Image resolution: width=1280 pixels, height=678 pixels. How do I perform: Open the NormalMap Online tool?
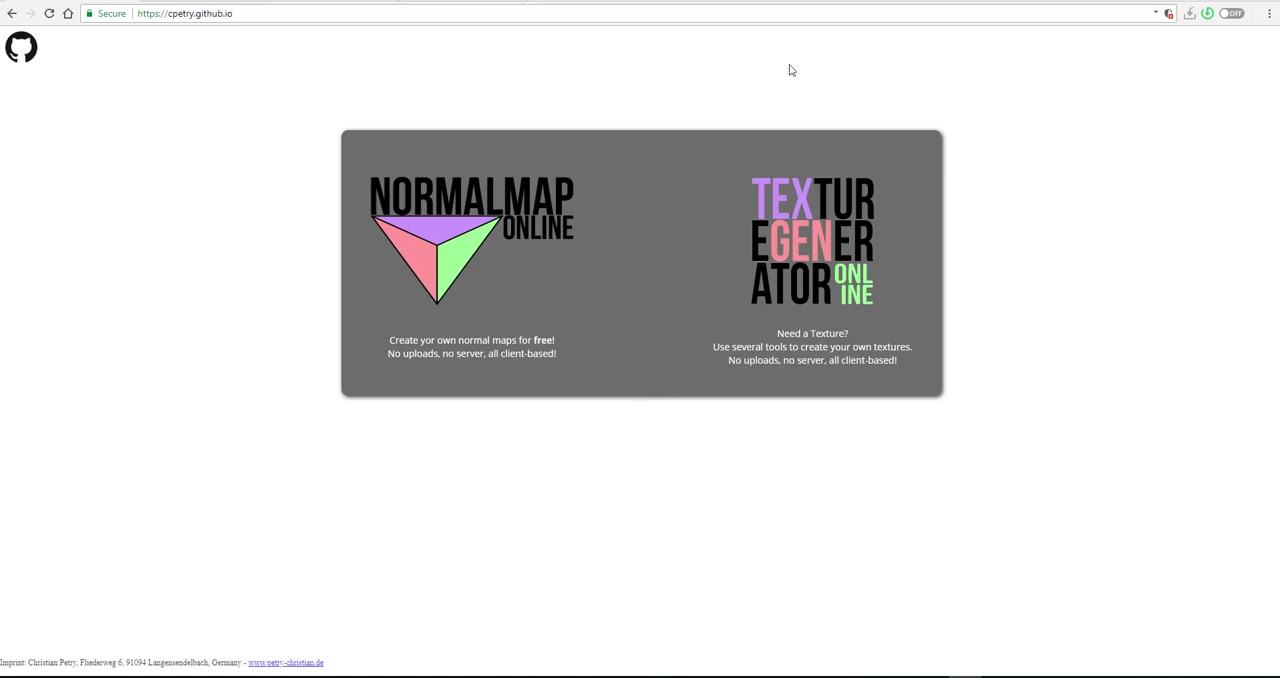(x=471, y=240)
